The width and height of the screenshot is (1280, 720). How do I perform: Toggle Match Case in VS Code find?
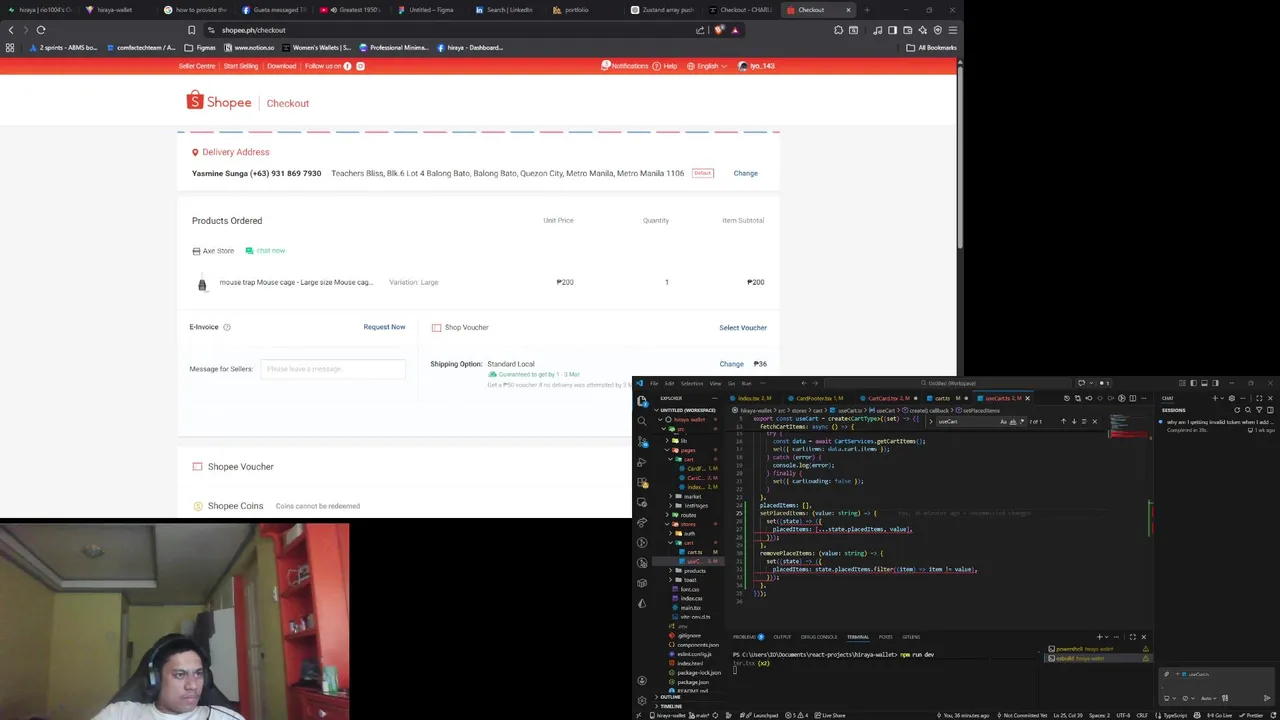(x=1003, y=421)
